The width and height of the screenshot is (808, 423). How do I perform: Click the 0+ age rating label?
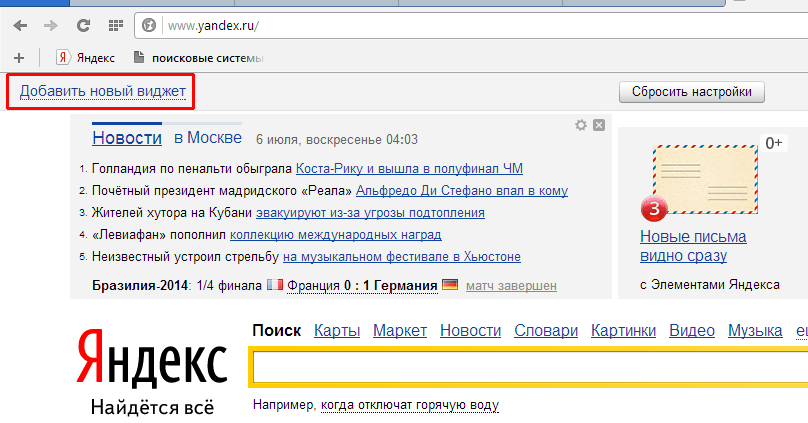(773, 143)
